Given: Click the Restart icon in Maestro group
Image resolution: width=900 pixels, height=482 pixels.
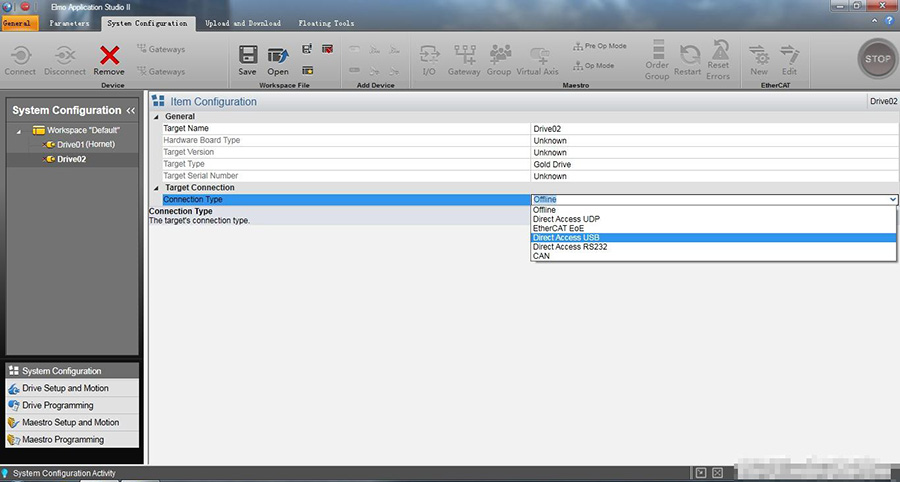Looking at the screenshot, I should [689, 58].
